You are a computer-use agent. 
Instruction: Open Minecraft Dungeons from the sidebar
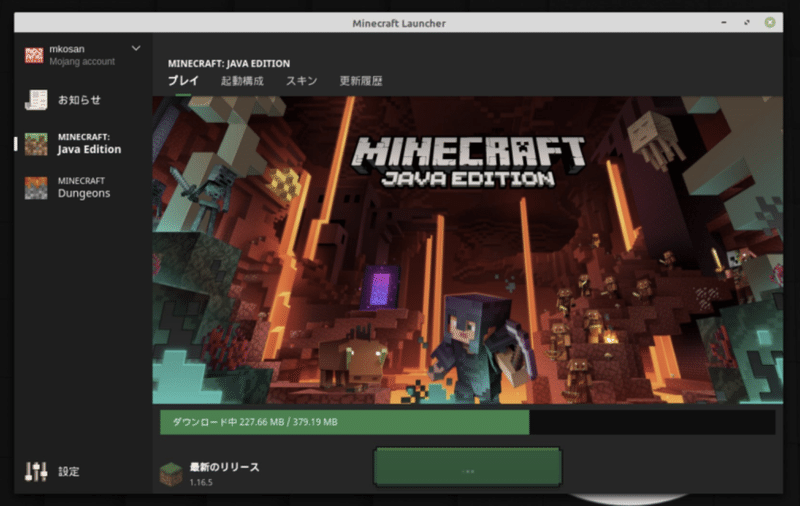83,188
